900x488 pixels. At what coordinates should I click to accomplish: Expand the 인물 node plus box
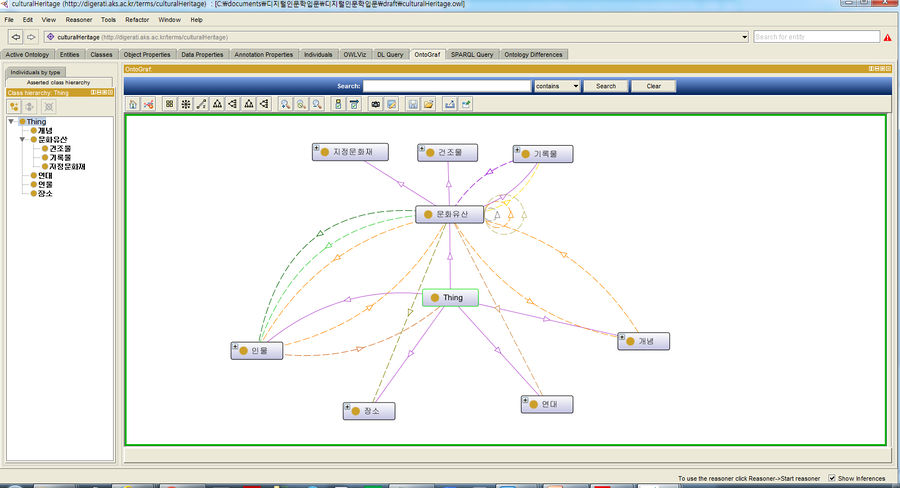tap(236, 347)
